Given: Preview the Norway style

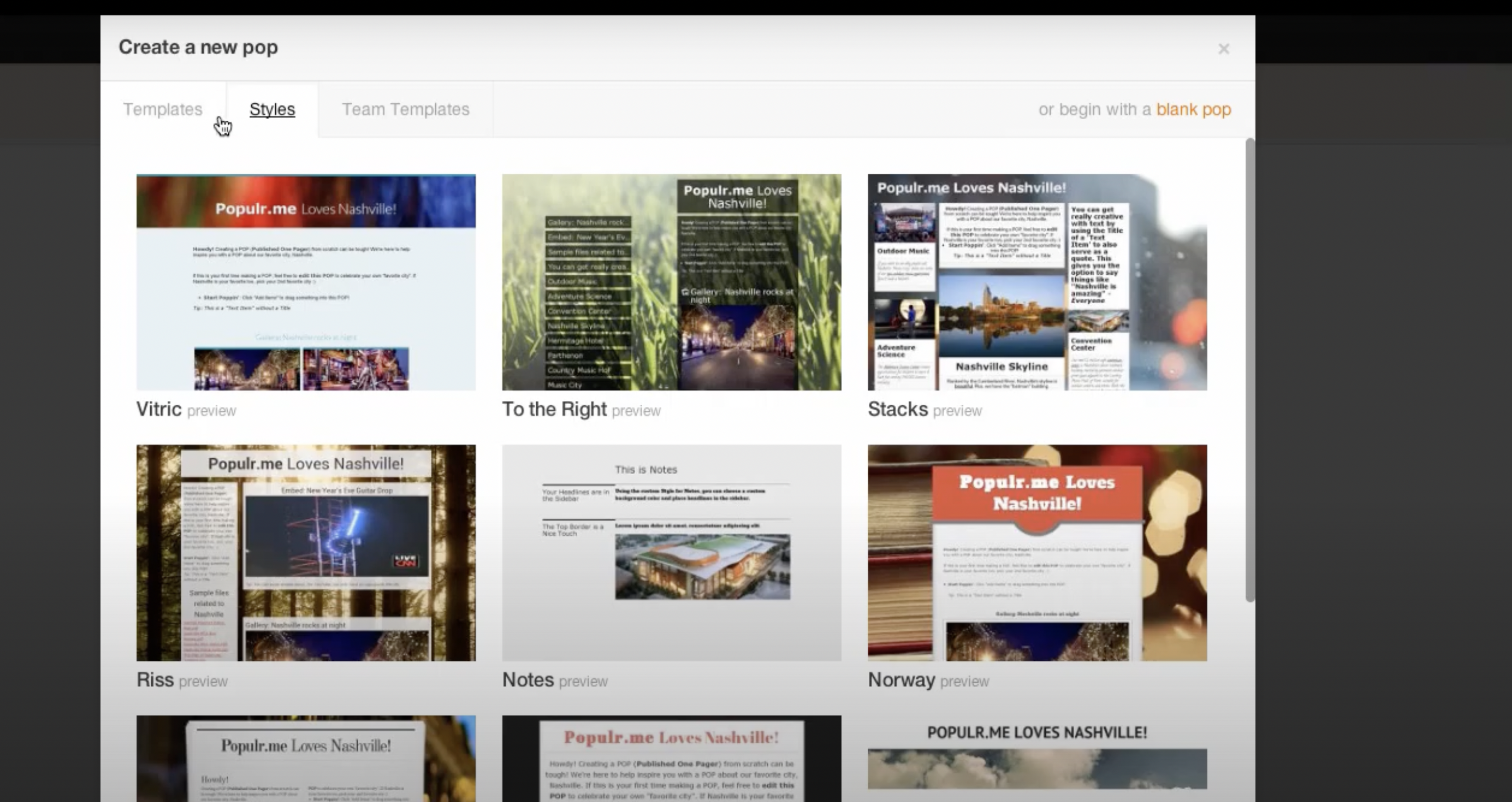Looking at the screenshot, I should (965, 681).
